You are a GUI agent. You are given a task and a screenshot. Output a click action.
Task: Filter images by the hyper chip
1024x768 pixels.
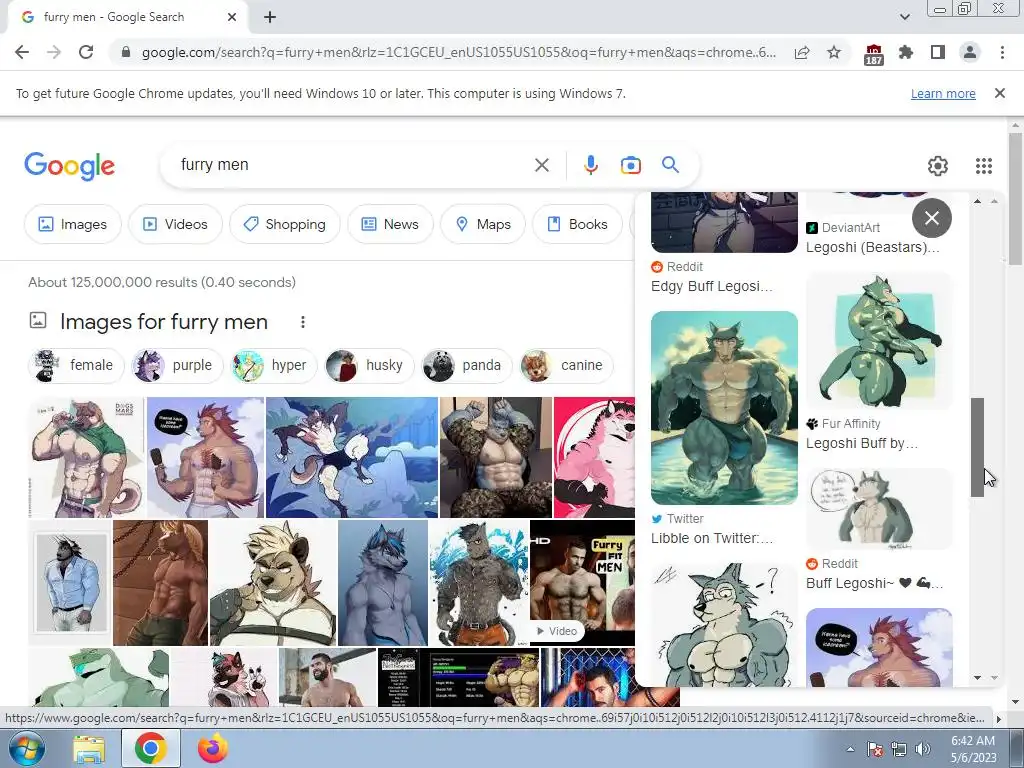click(x=274, y=365)
